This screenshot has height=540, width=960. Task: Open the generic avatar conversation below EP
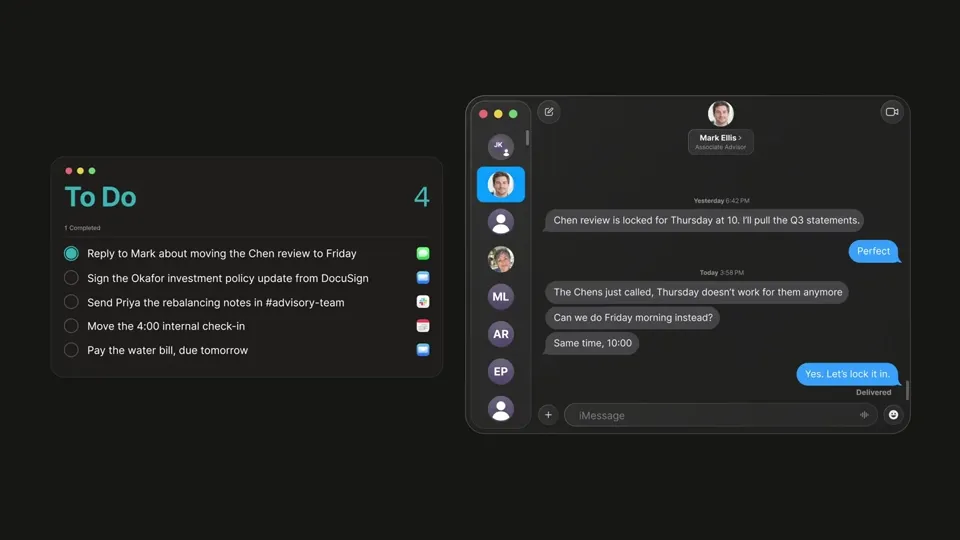point(500,409)
